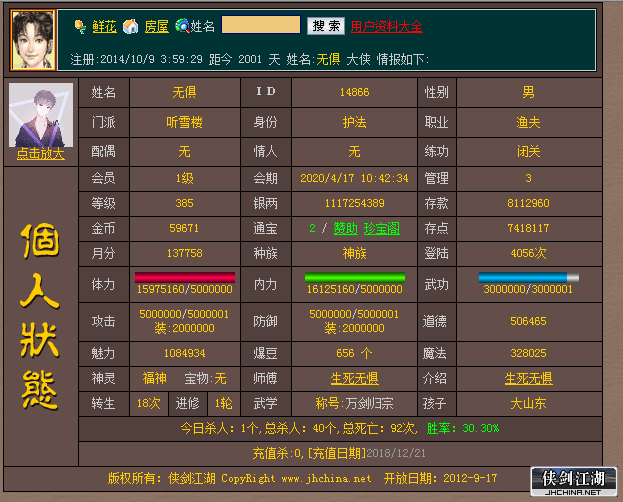This screenshot has width=623, height=502.
Task: Click the 魅力 value 1084934
Action: [x=184, y=353]
